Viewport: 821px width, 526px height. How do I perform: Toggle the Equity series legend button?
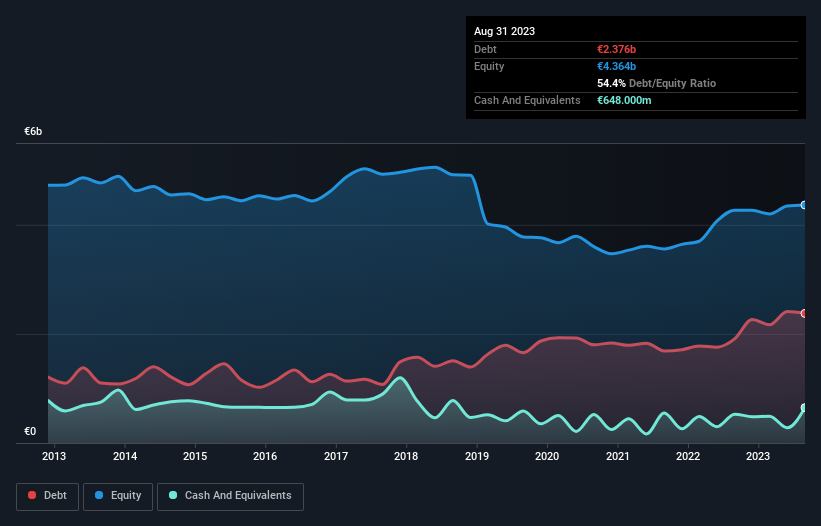118,496
